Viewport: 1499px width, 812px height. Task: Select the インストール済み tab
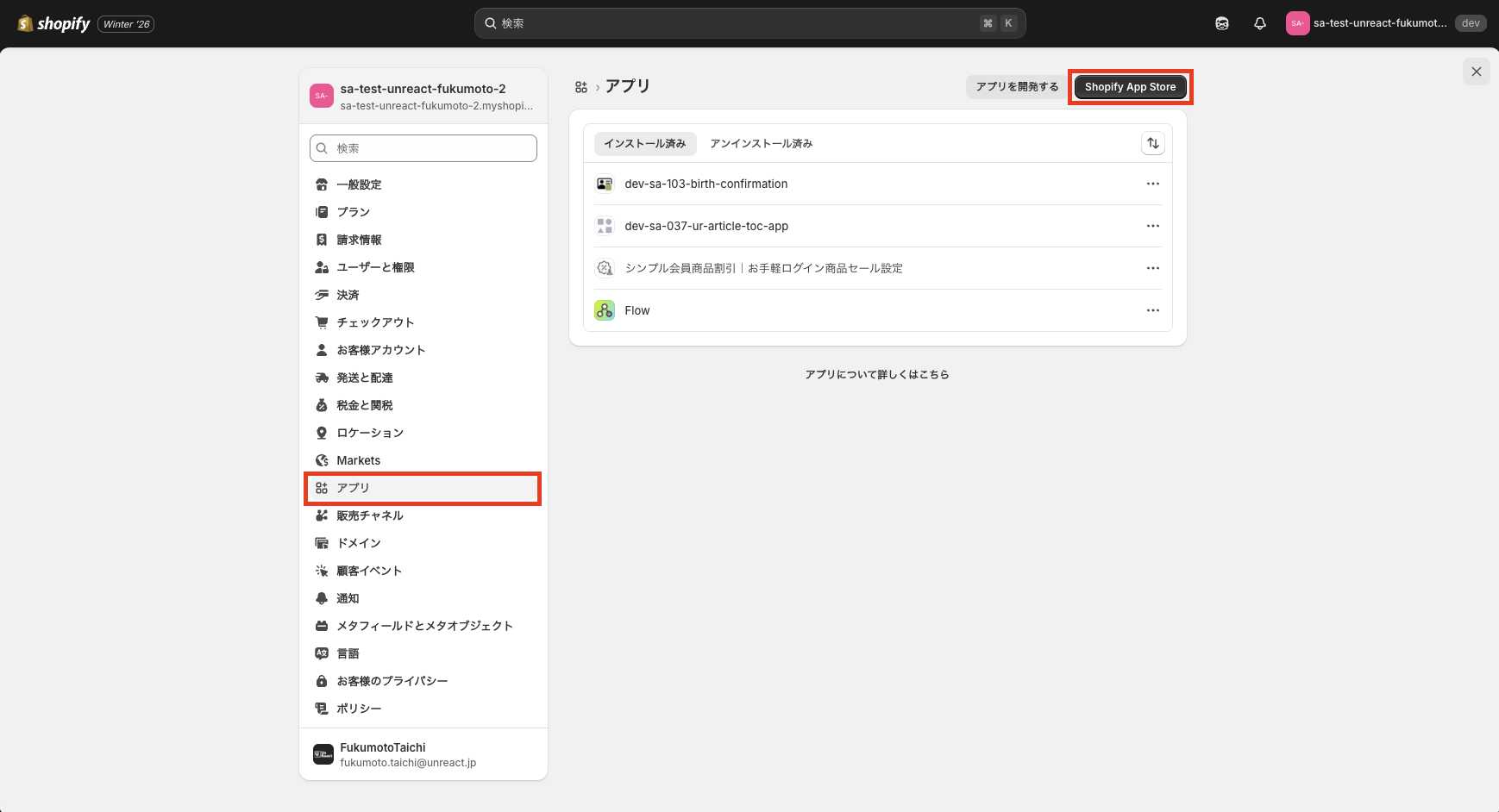pyautogui.click(x=644, y=143)
